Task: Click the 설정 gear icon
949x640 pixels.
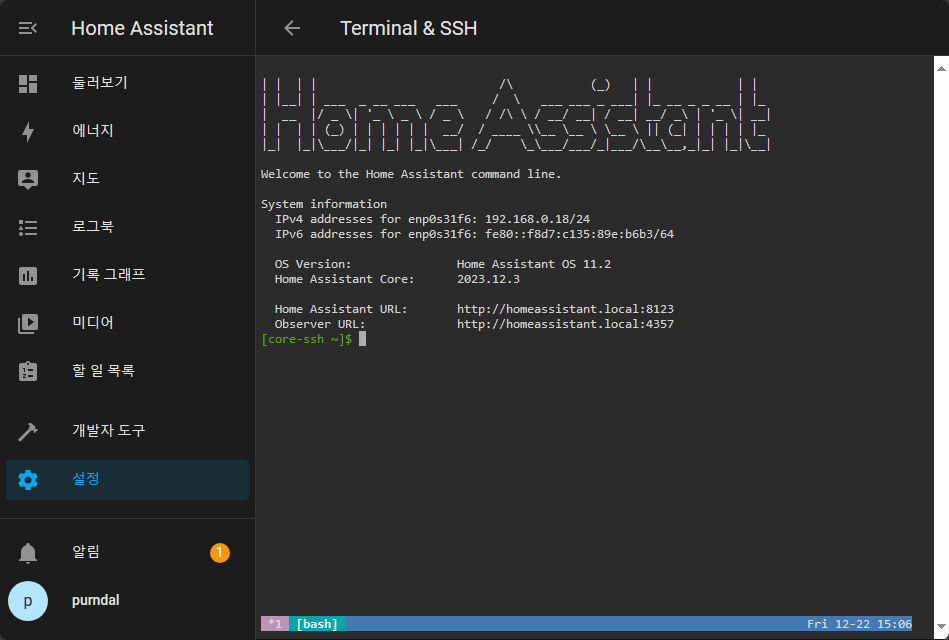Action: tap(28, 480)
